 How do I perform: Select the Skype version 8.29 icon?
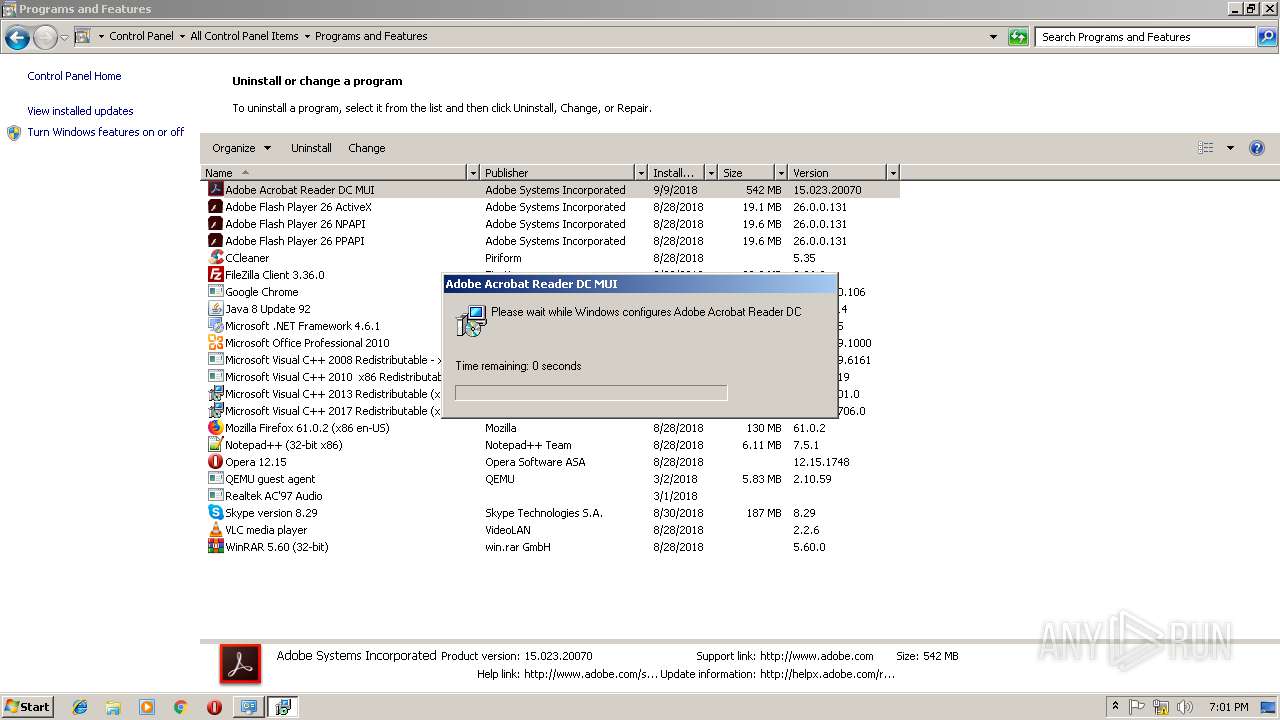point(215,513)
